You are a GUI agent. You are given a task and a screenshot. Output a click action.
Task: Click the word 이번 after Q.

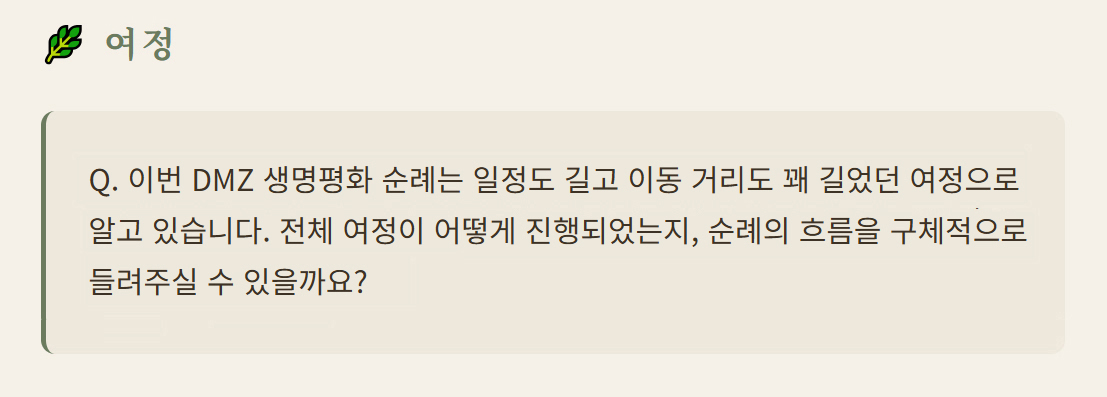point(155,182)
